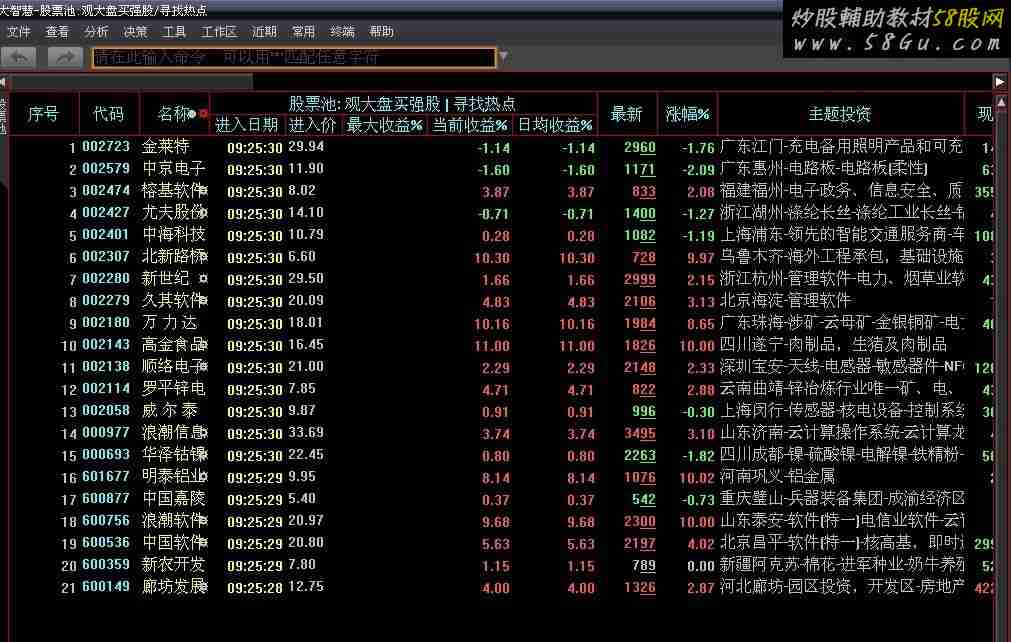The height and width of the screenshot is (642, 1011).
Task: Open the 常用 menu
Action: (303, 32)
